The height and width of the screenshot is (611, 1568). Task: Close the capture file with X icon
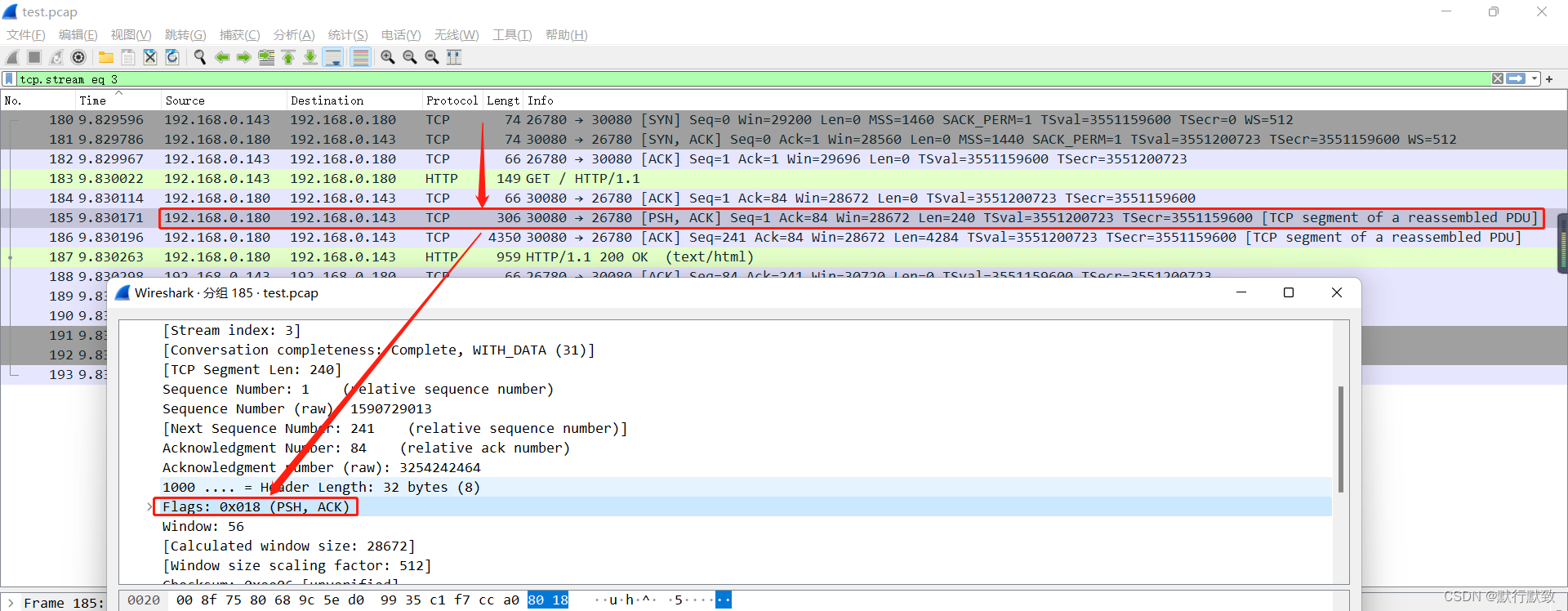150,57
